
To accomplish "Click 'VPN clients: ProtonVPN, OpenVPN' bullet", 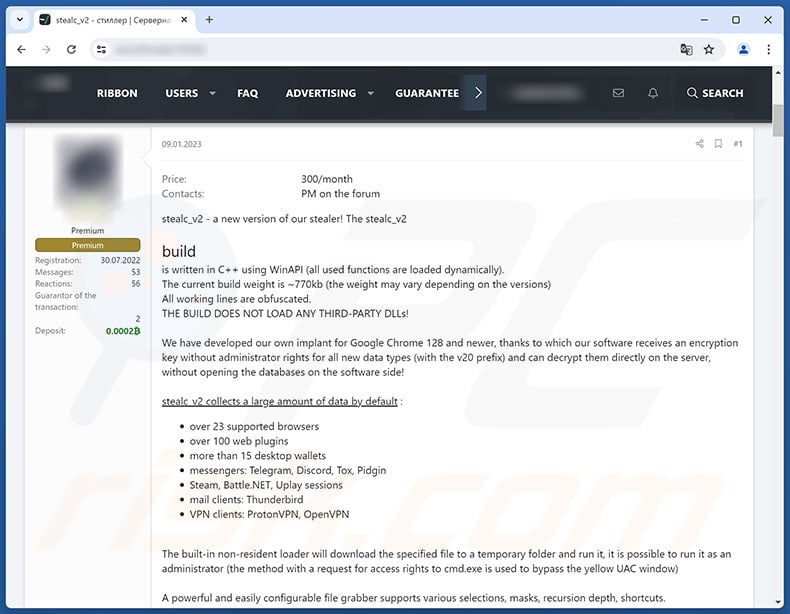I will (270, 514).
